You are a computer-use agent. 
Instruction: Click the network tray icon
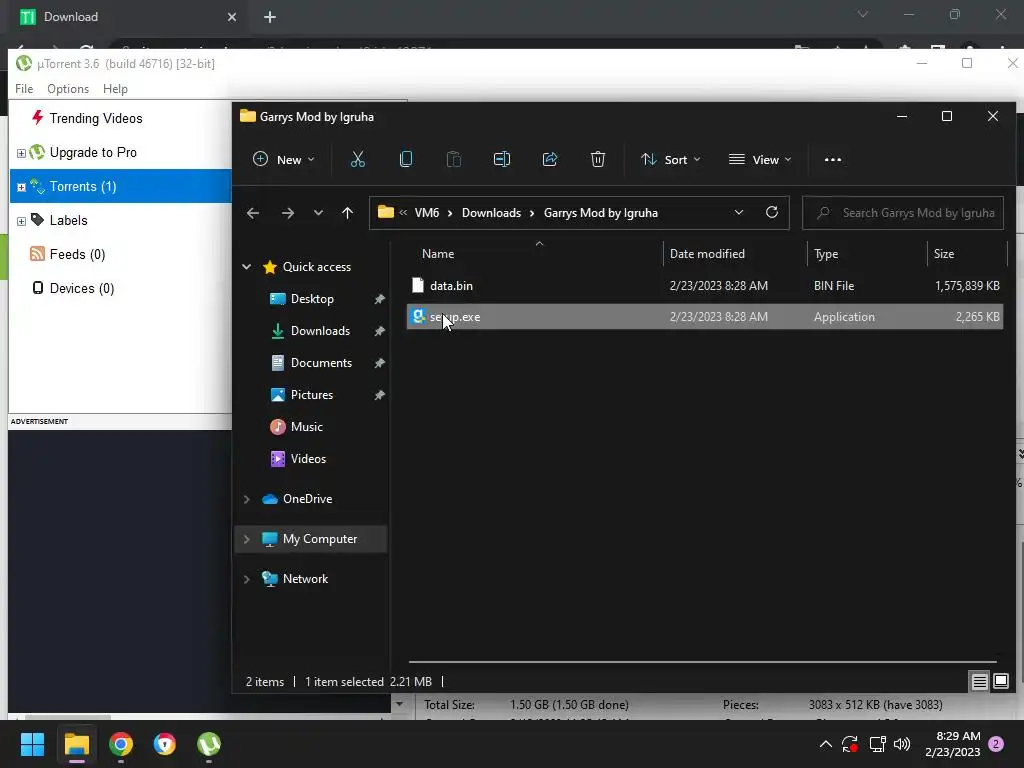pyautogui.click(x=877, y=744)
